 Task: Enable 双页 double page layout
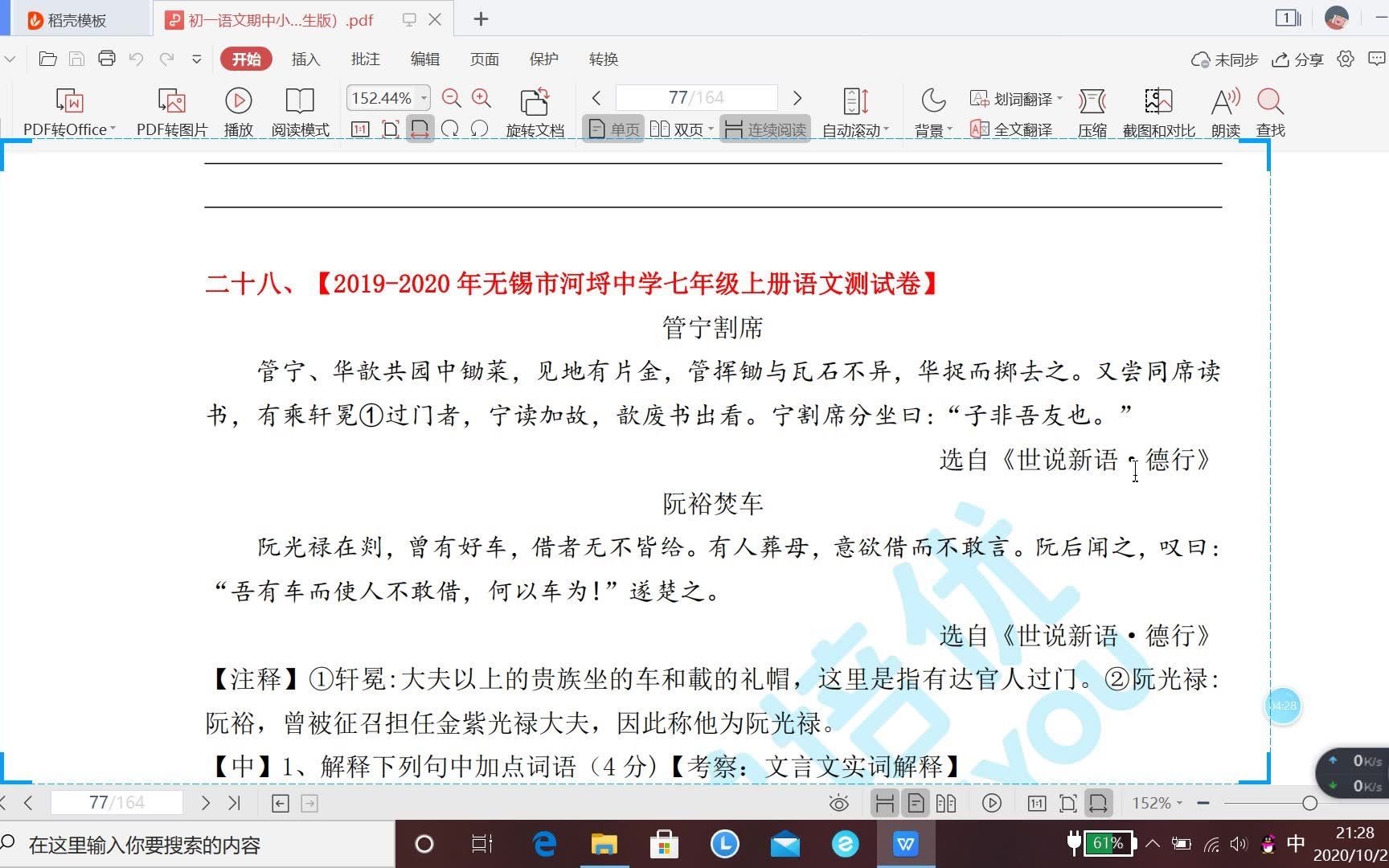tap(677, 129)
